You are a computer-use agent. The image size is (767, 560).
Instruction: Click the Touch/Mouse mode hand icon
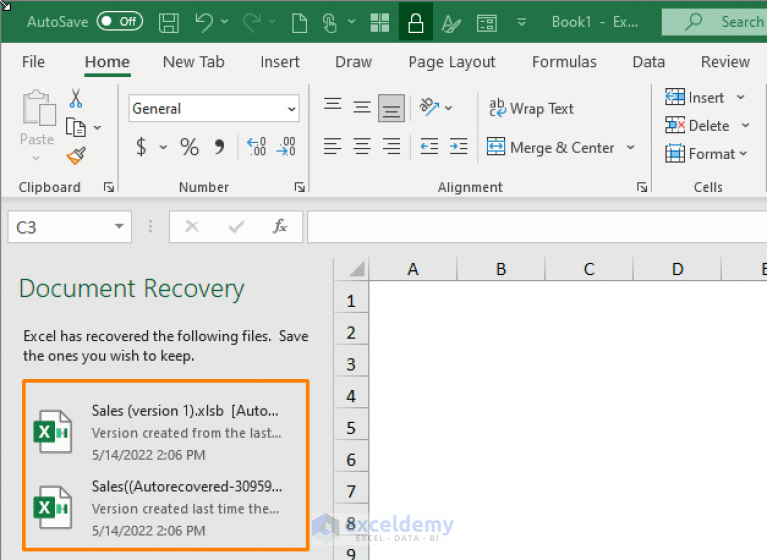[330, 22]
